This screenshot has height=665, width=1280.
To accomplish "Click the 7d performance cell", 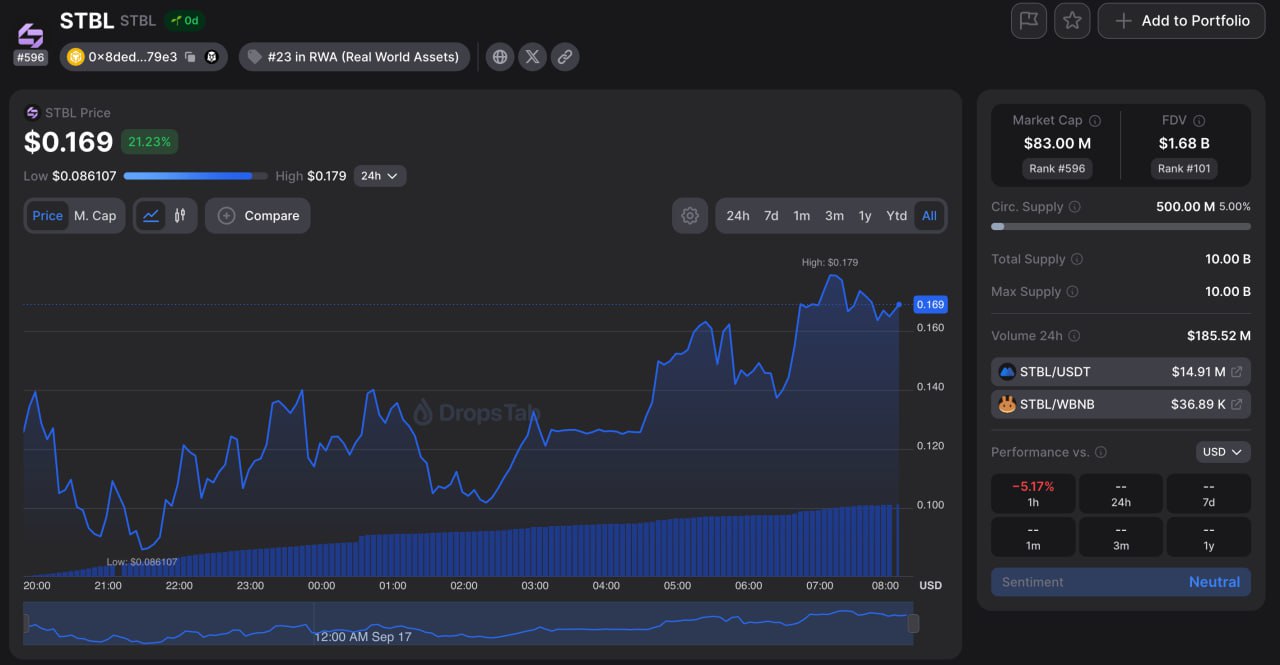I will click(1209, 493).
